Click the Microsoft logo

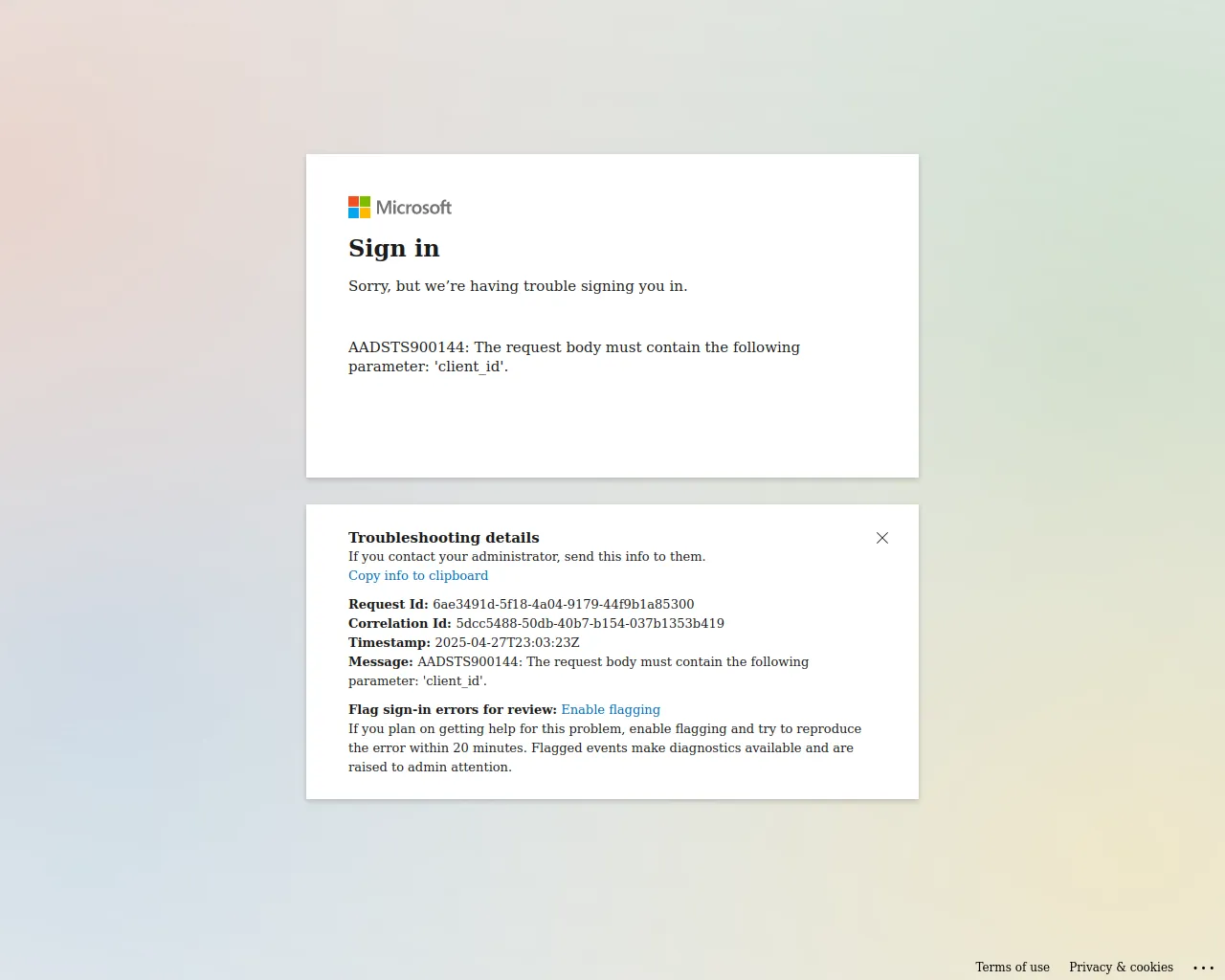pyautogui.click(x=400, y=208)
